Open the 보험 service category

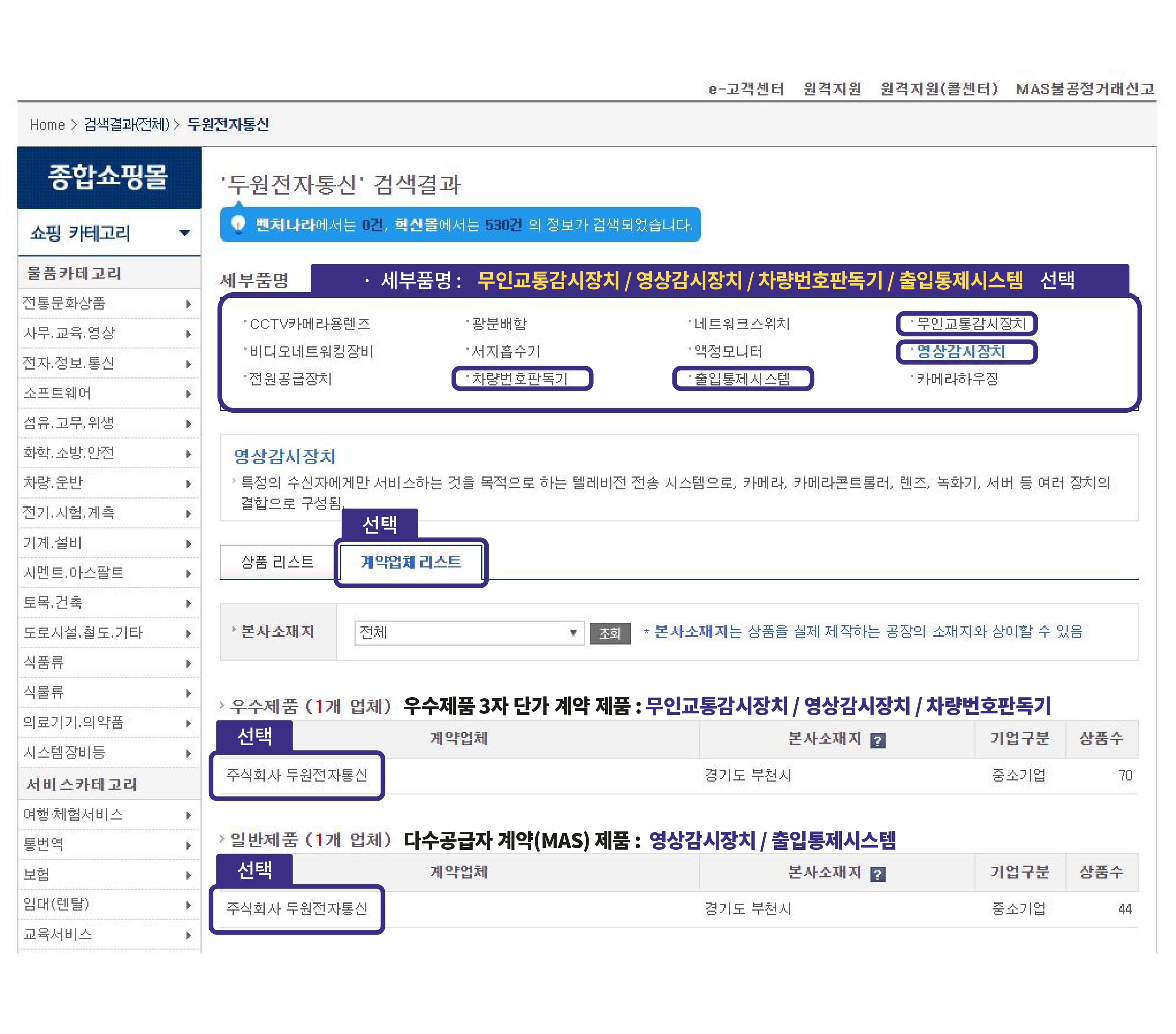[109, 874]
